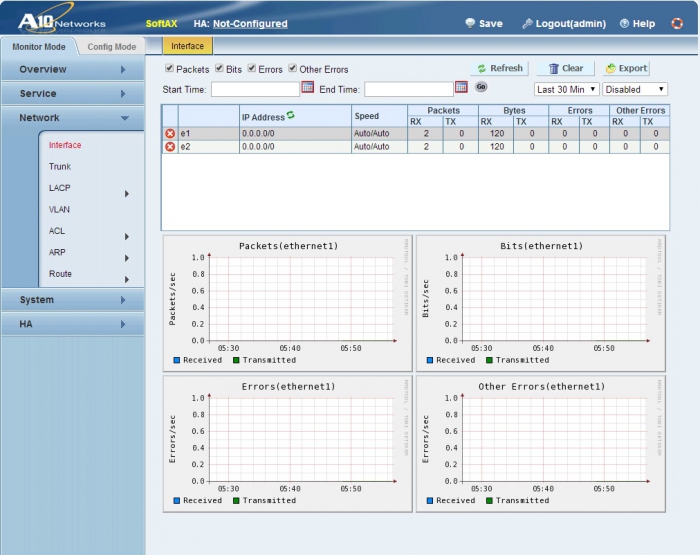Image resolution: width=700 pixels, height=555 pixels.
Task: Click the Help link in header
Action: point(644,24)
